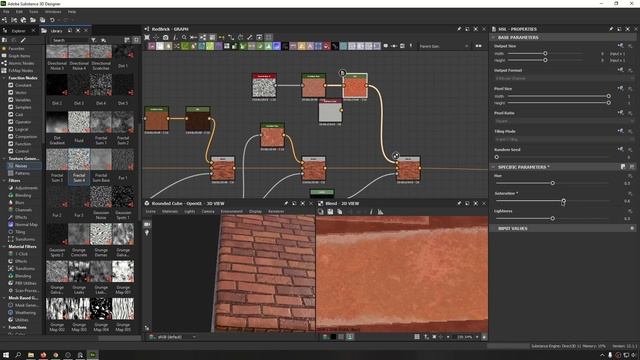Select the Weathering library item
This screenshot has width=640, height=360.
coord(25,313)
